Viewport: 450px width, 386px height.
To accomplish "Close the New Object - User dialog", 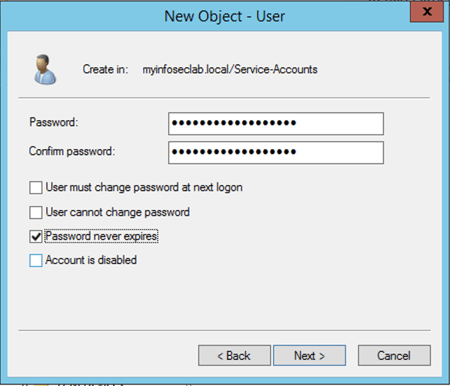I will tap(427, 12).
